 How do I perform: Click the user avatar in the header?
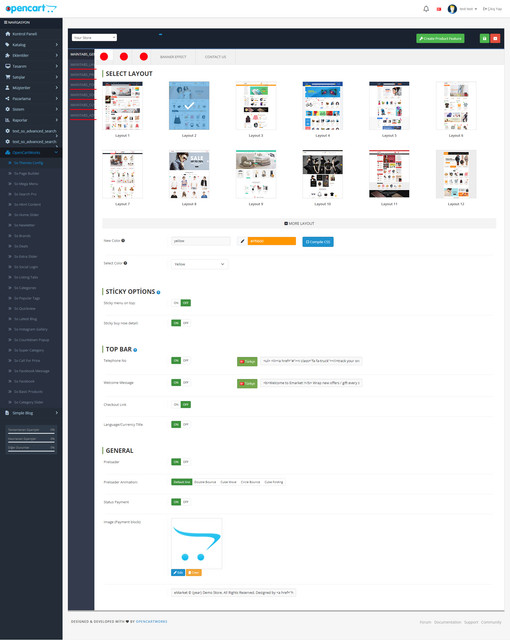click(x=452, y=9)
